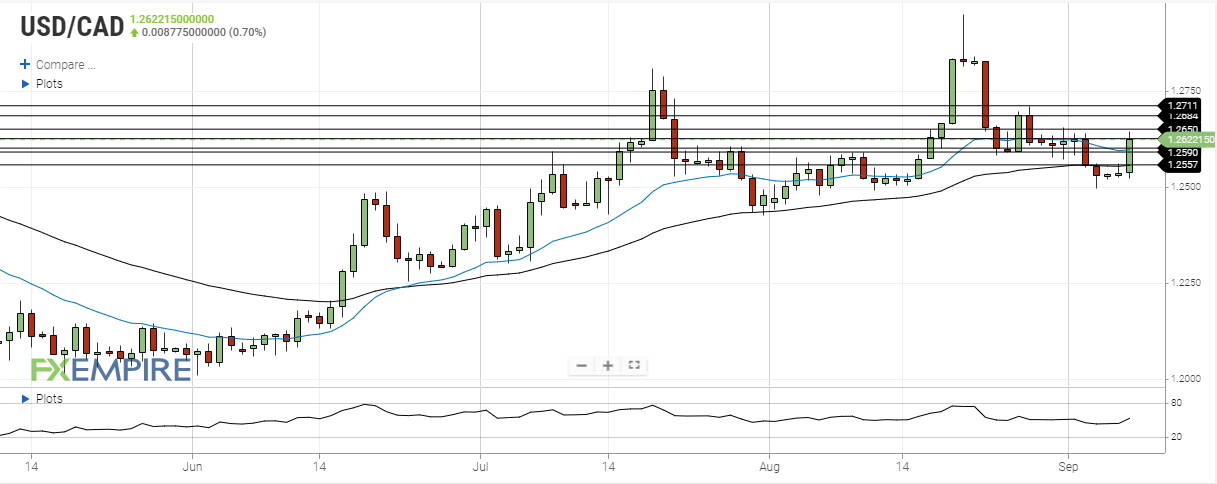1217x484 pixels.
Task: Zoom out using the minus button
Action: point(582,365)
